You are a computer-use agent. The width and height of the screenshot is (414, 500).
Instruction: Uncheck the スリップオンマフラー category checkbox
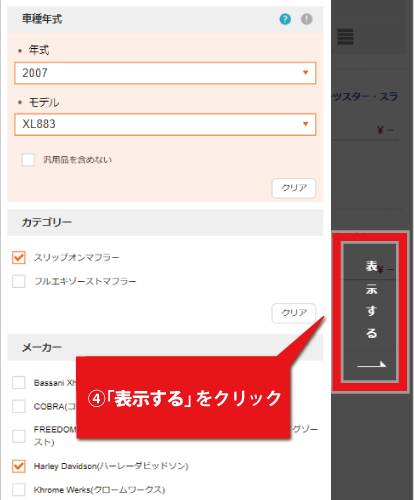click(x=19, y=257)
